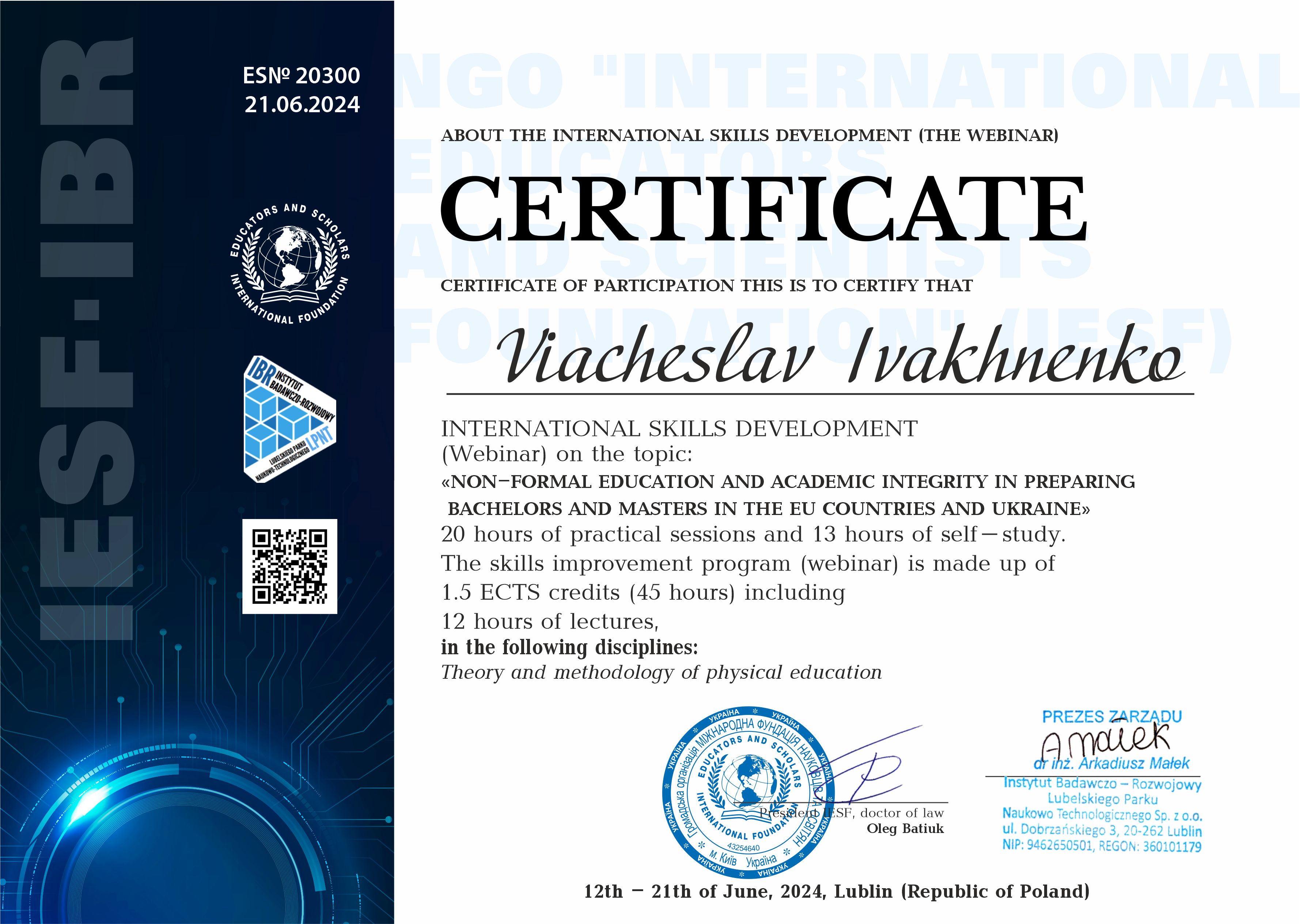Screen dimensions: 1300x924
Task: Click the large CERTIFICATE heading
Action: pyautogui.click(x=763, y=209)
